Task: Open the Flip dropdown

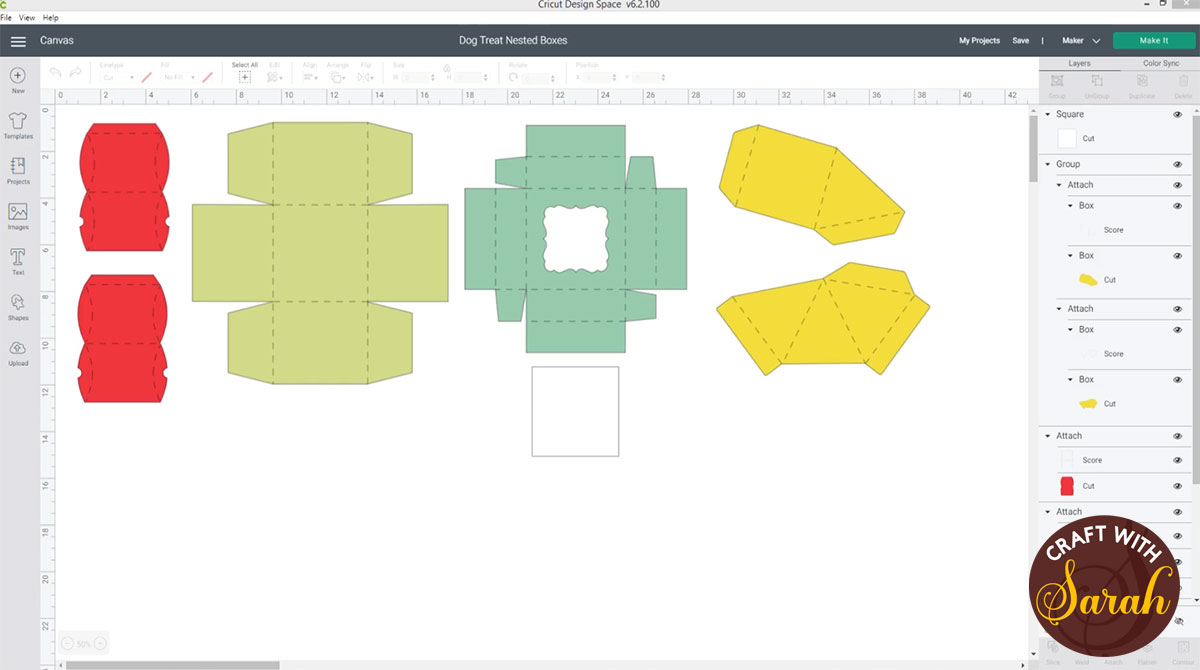Action: 366,77
